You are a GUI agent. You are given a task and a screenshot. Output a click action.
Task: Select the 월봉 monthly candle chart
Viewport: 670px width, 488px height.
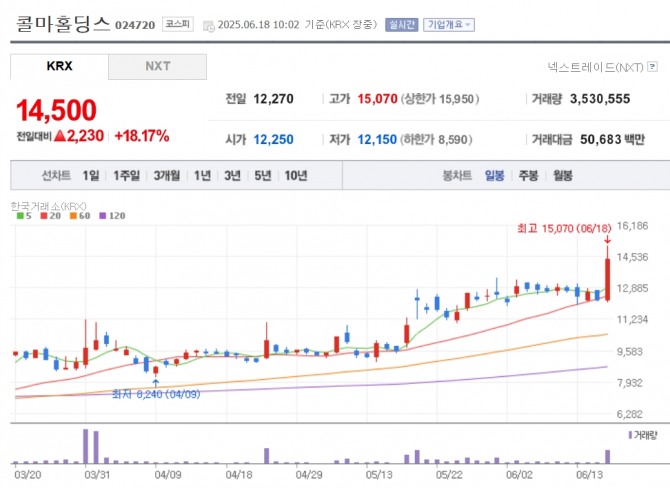[562, 175]
